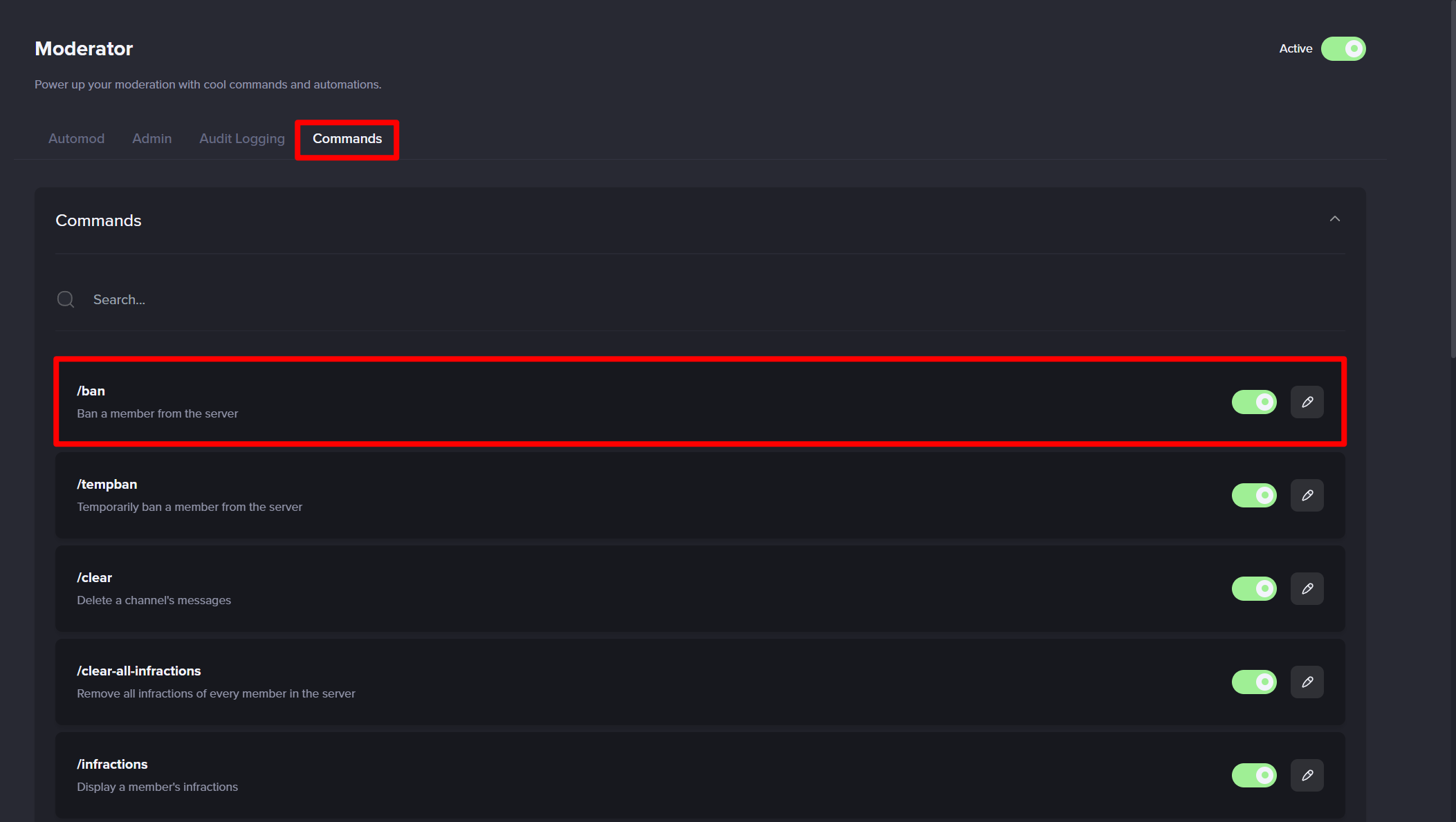The width and height of the screenshot is (1456, 822).
Task: Switch to the Audit Logging tab
Action: [x=240, y=138]
